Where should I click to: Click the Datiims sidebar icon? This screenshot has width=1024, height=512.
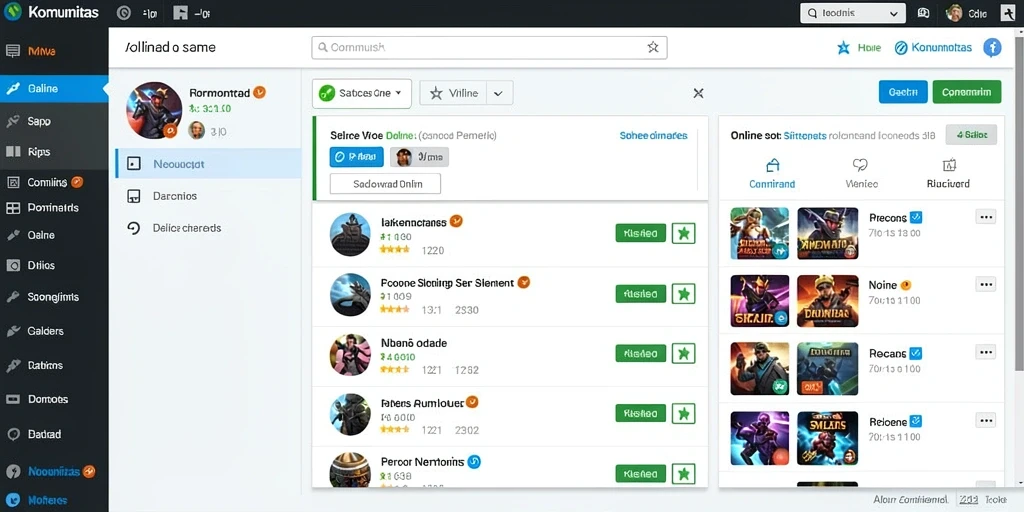click(13, 365)
